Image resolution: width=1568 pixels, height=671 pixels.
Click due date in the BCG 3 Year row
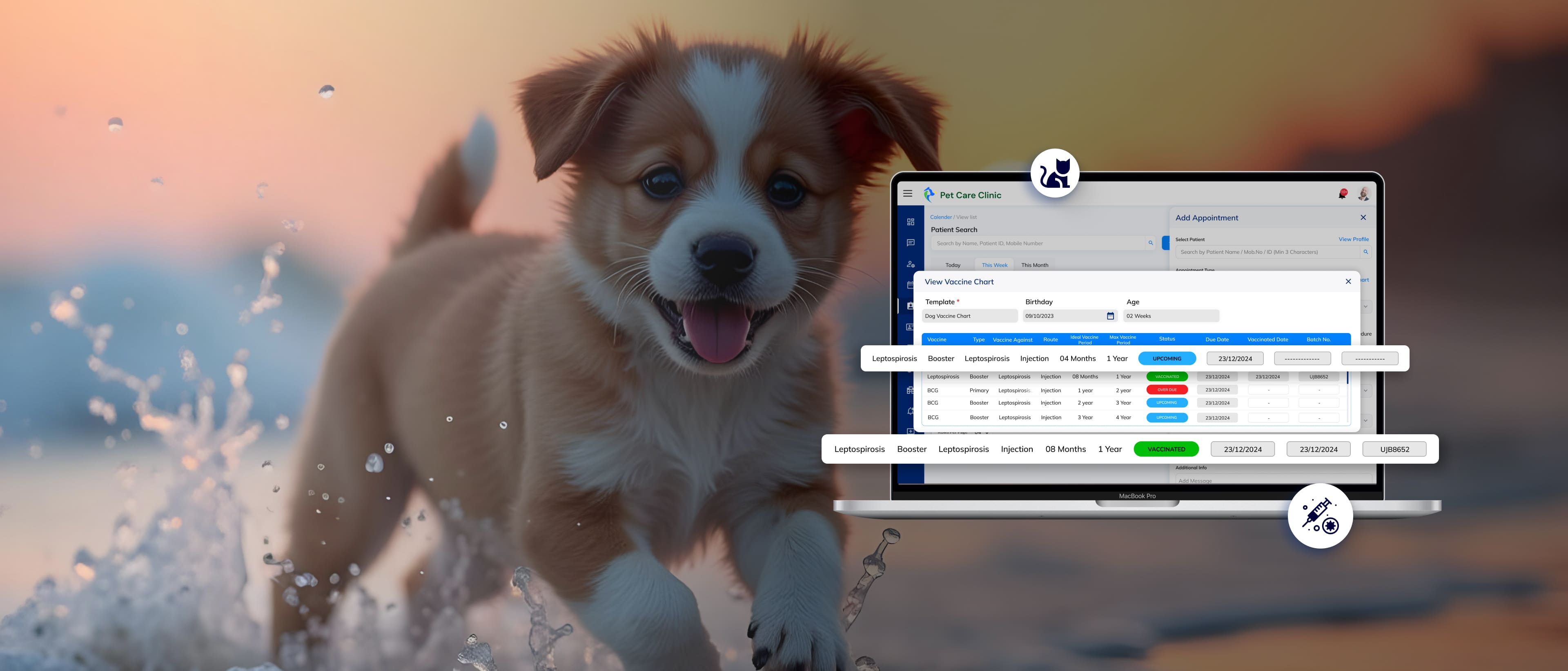pyautogui.click(x=1217, y=418)
